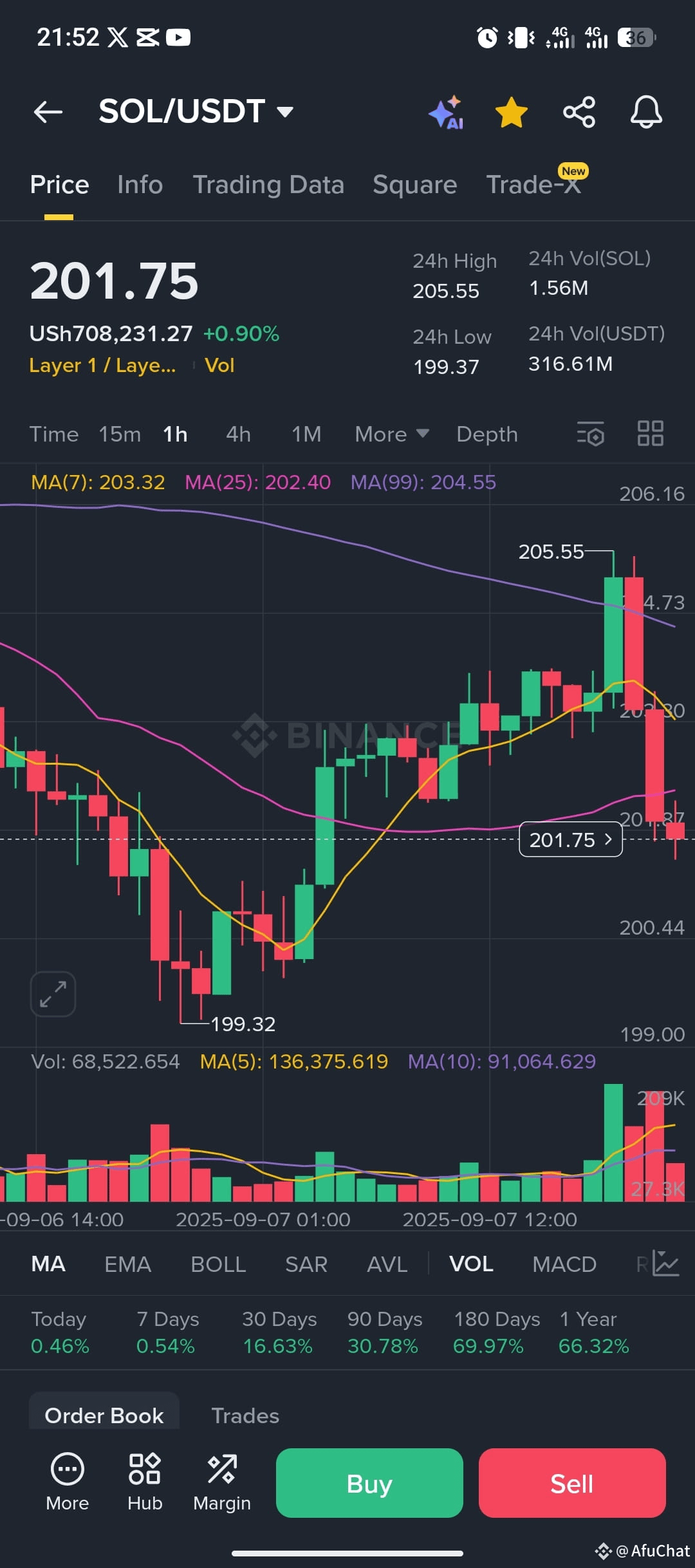Select the Time chart interval
695x1568 pixels.
(54, 434)
